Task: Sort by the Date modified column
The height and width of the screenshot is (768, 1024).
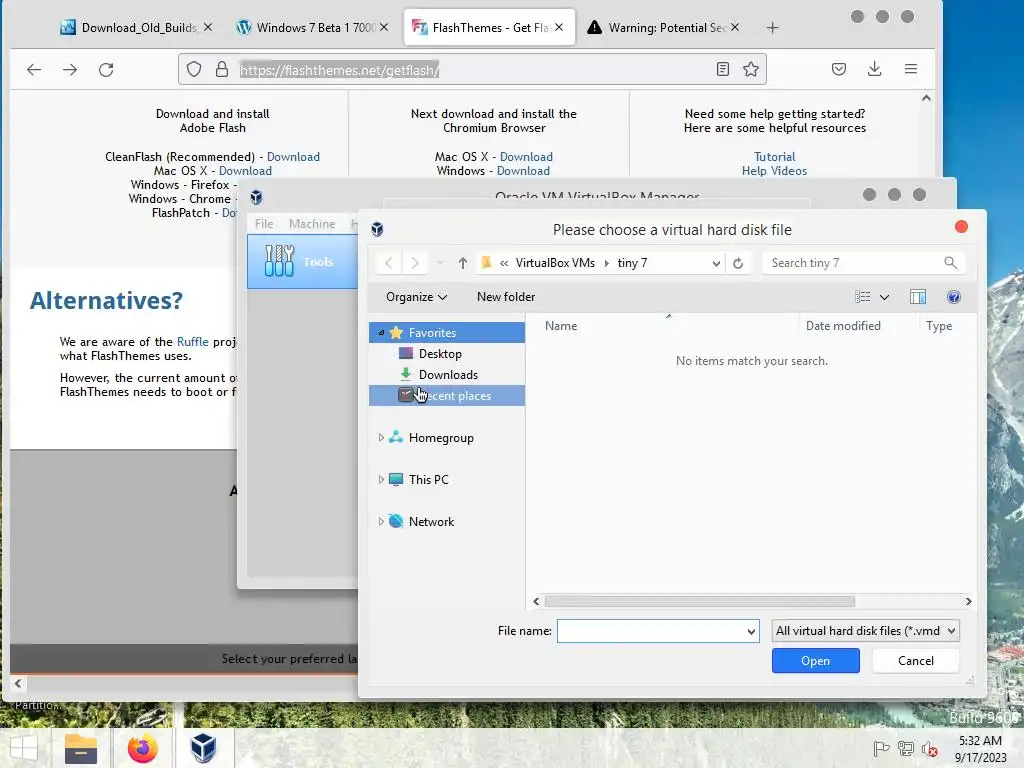Action: coord(843,326)
